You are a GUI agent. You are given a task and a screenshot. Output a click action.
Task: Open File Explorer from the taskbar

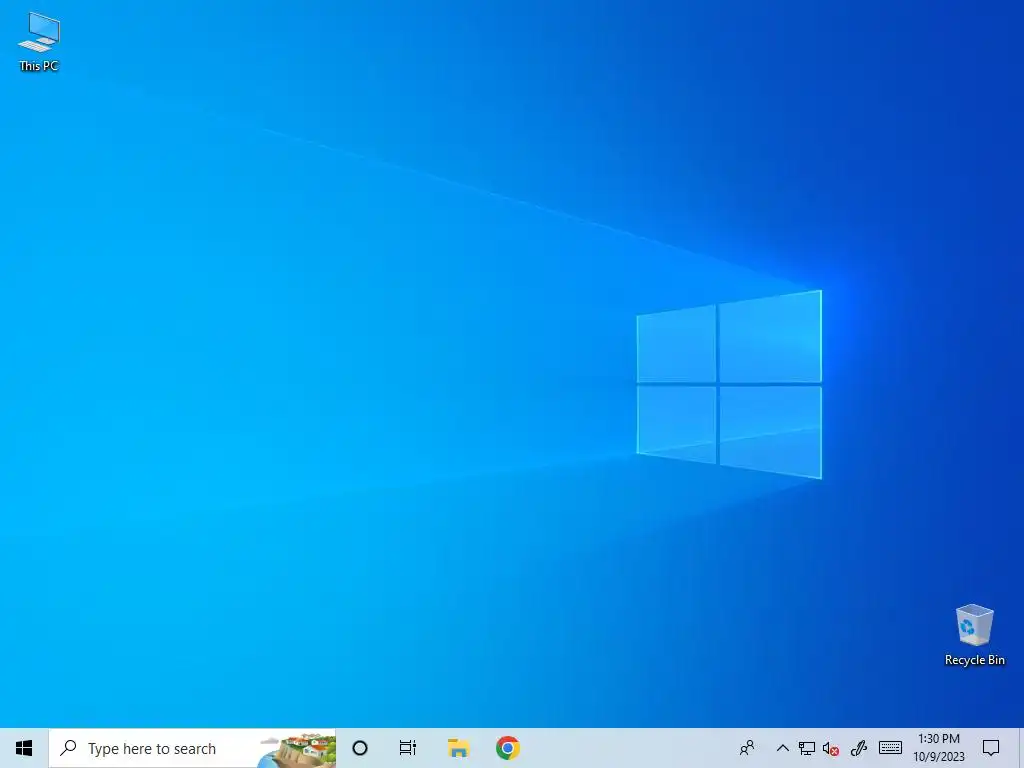coord(458,748)
